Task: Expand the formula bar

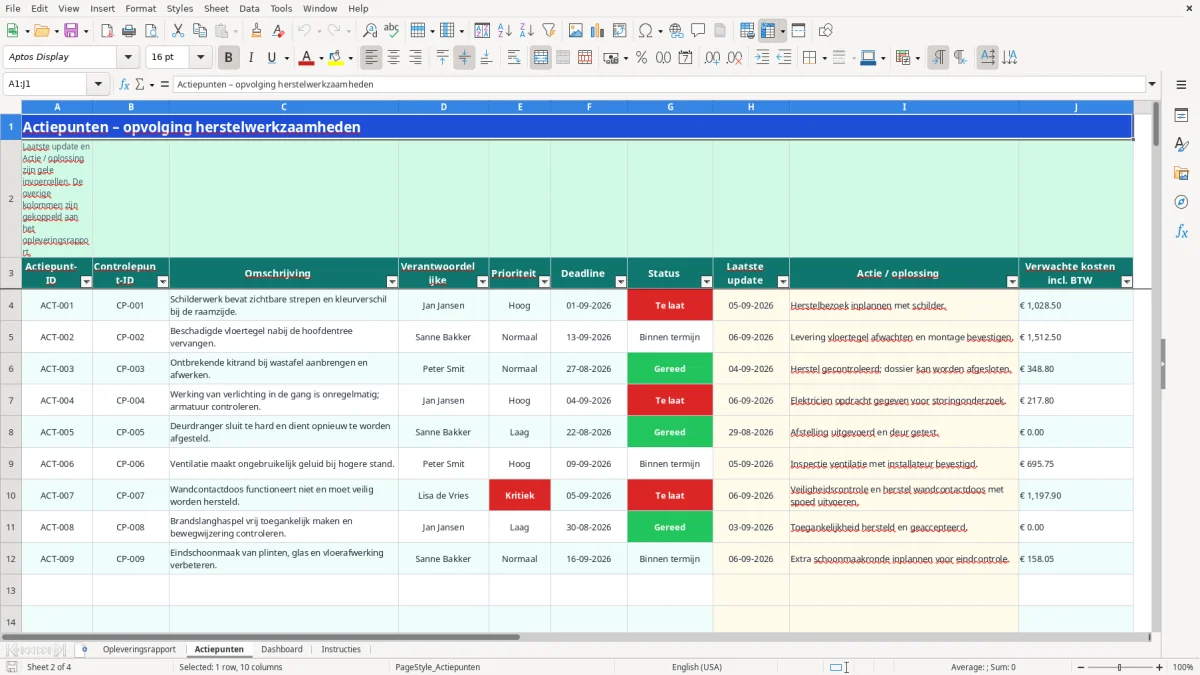Action: [1152, 85]
